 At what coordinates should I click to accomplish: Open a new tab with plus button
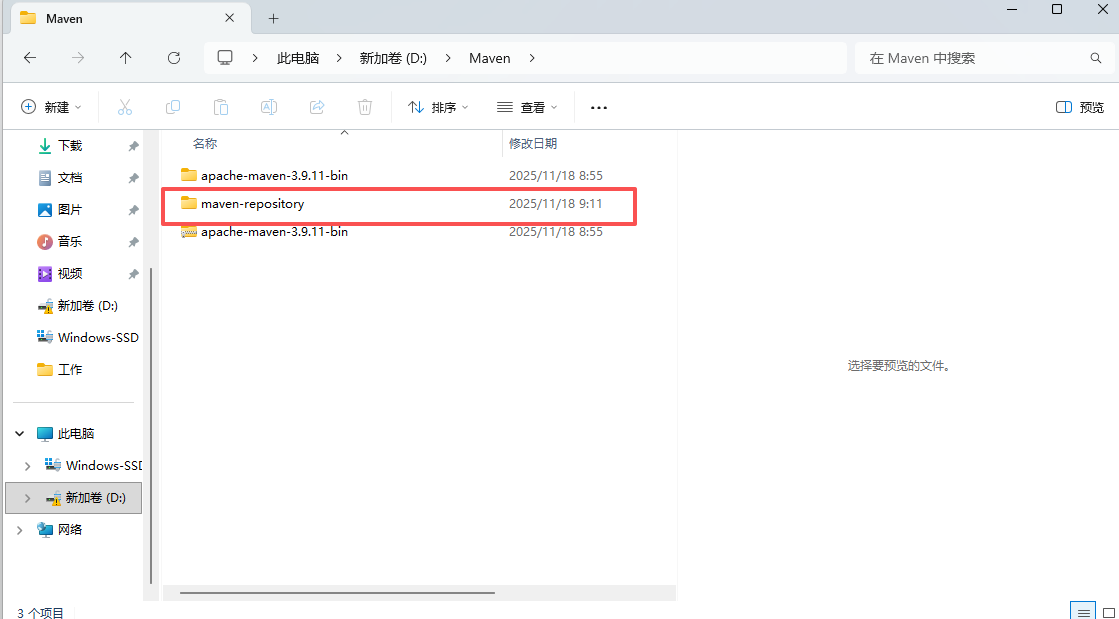click(274, 18)
